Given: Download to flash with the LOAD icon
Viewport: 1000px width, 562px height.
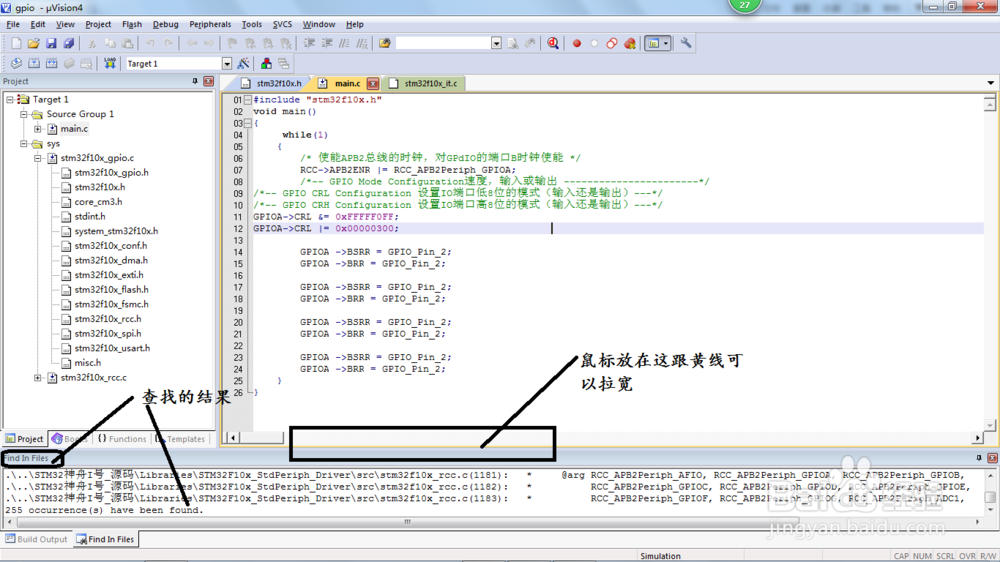Looking at the screenshot, I should tap(110, 63).
